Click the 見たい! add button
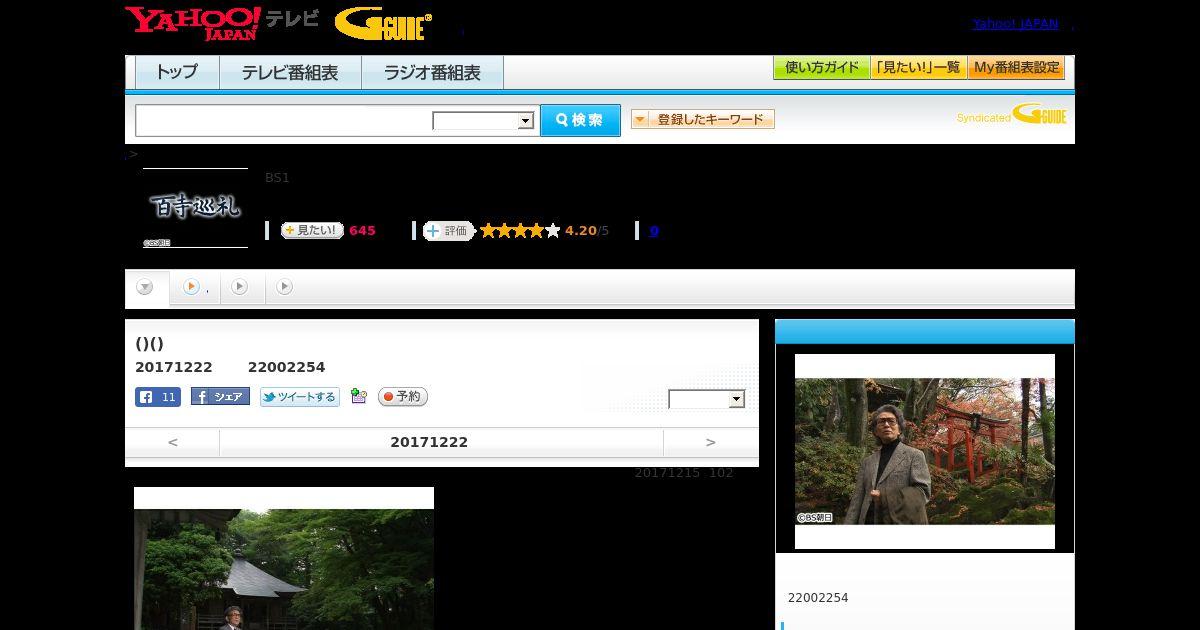The image size is (1200, 630). (312, 230)
